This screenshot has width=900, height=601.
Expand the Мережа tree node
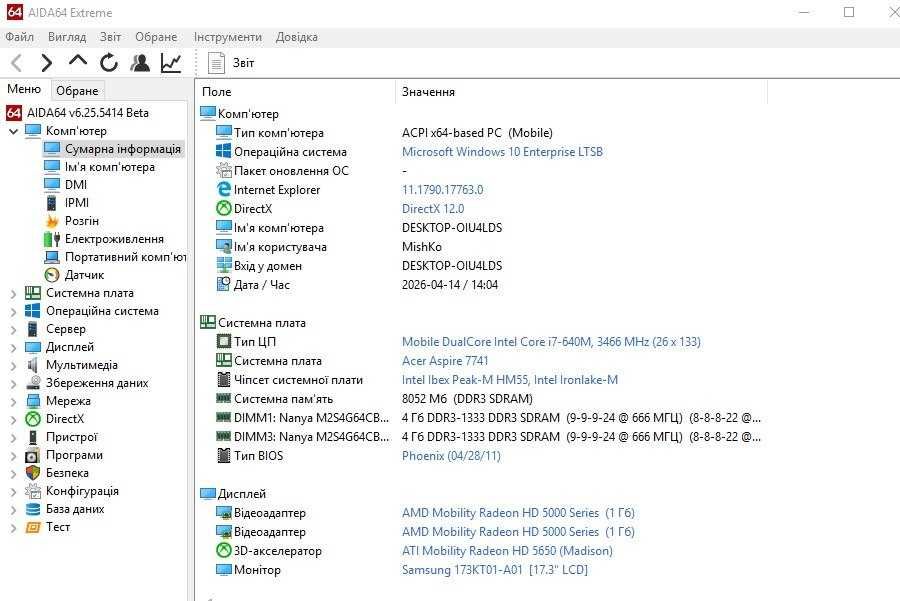click(x=13, y=401)
